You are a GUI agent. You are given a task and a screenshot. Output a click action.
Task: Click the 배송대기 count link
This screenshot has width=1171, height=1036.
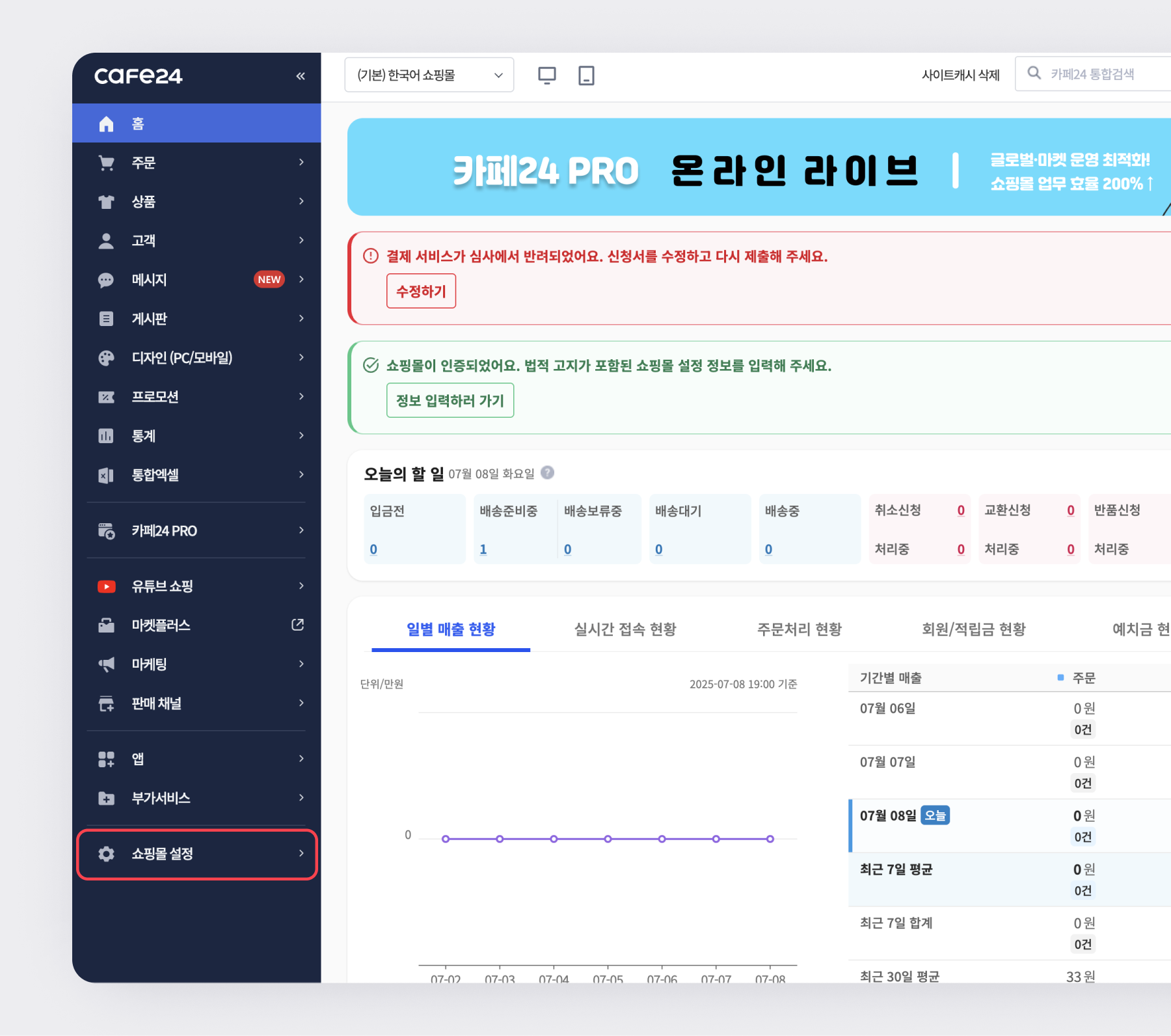[x=659, y=549]
